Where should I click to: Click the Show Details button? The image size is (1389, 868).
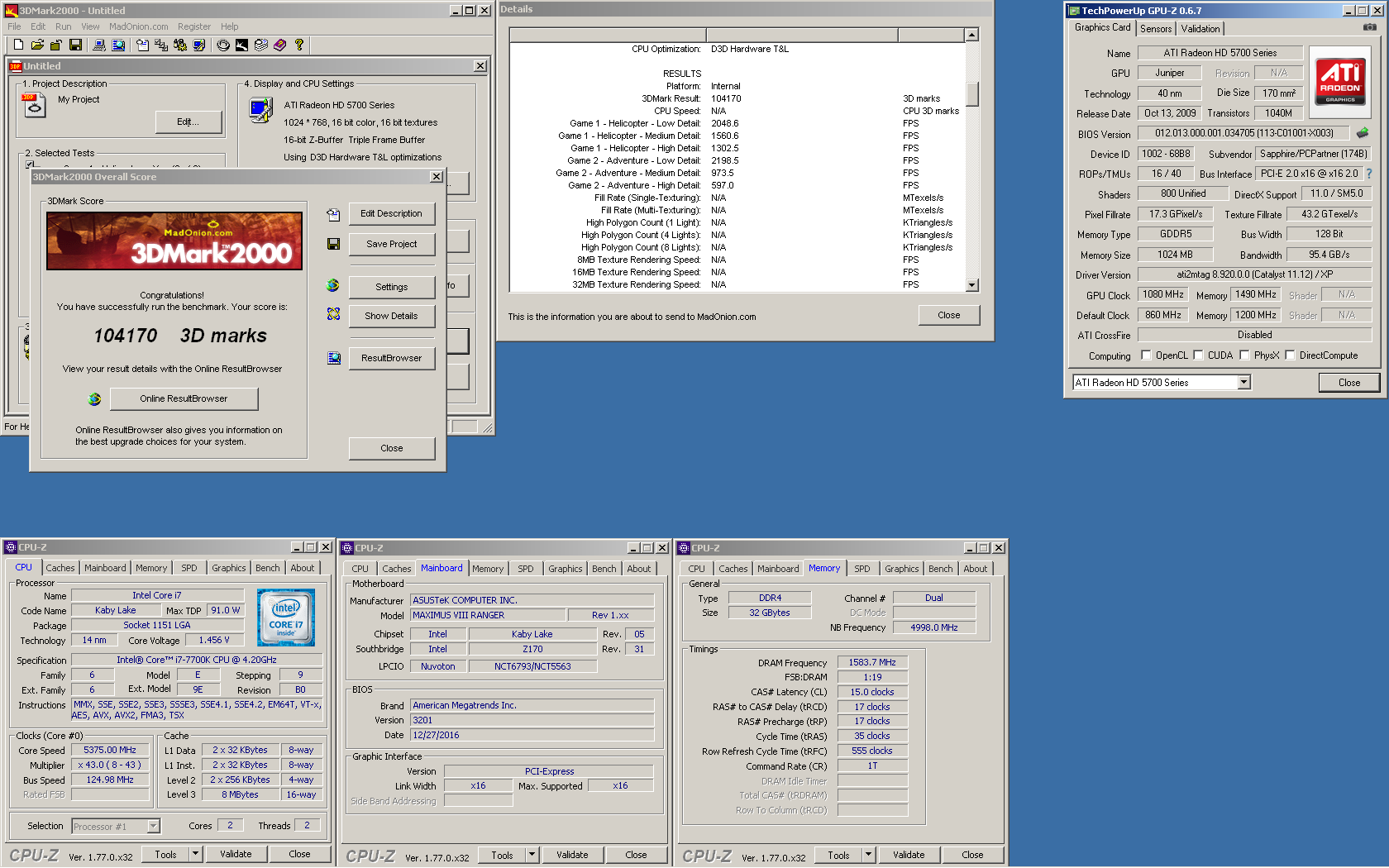(392, 316)
